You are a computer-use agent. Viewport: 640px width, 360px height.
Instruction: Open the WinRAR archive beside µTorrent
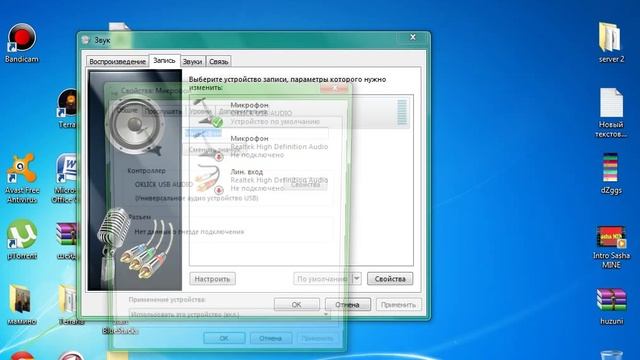pos(67,240)
